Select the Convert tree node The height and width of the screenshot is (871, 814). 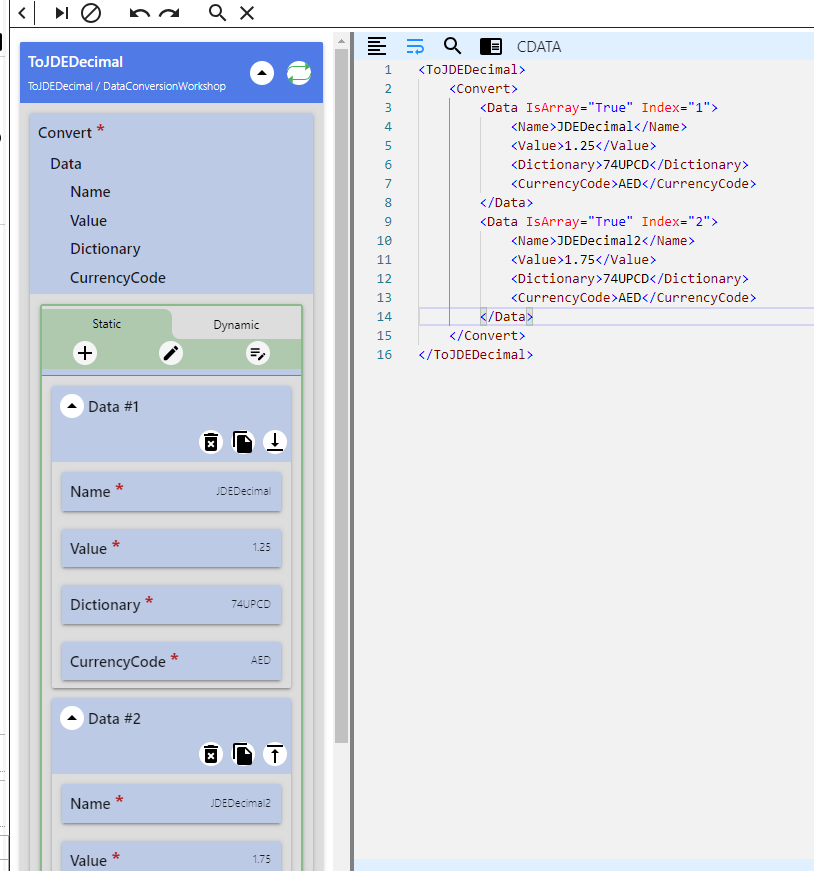coord(65,133)
